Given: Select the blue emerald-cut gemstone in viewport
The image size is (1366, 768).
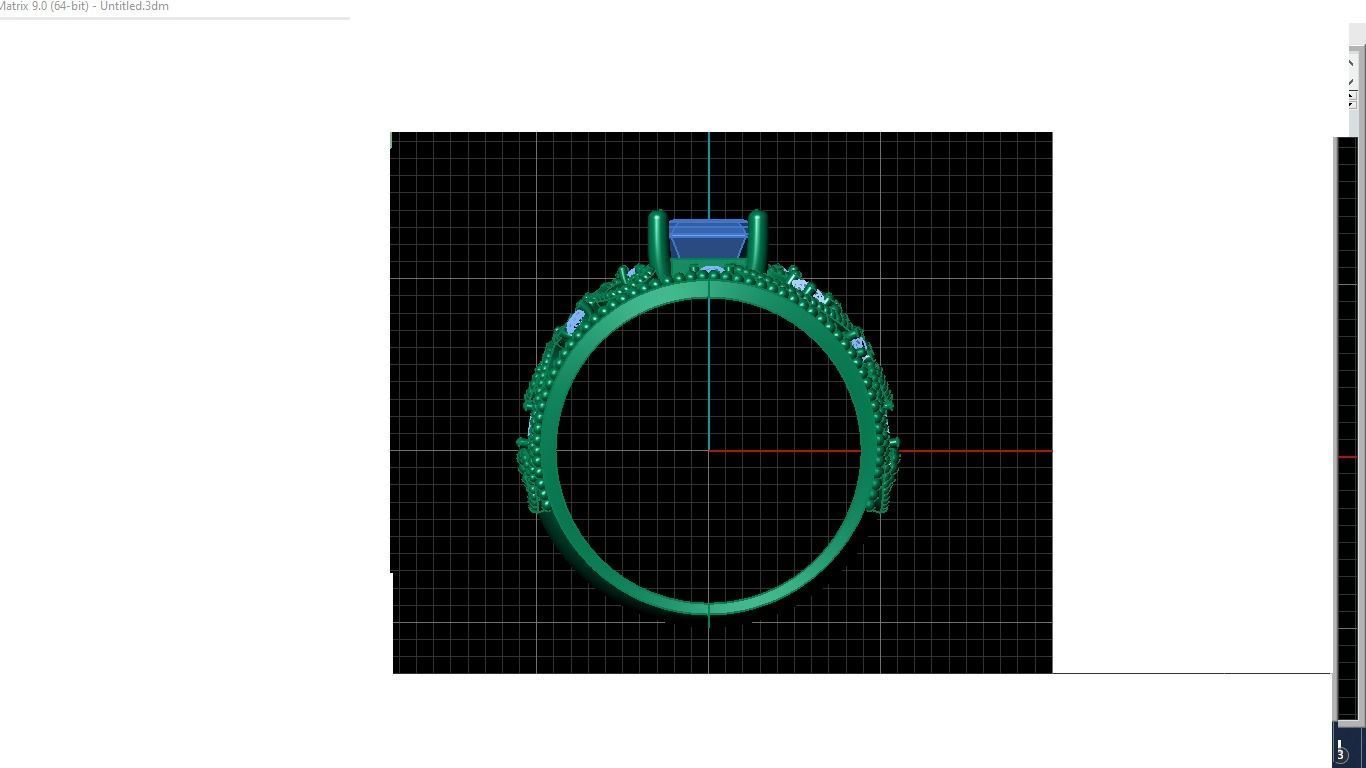Looking at the screenshot, I should (x=708, y=239).
